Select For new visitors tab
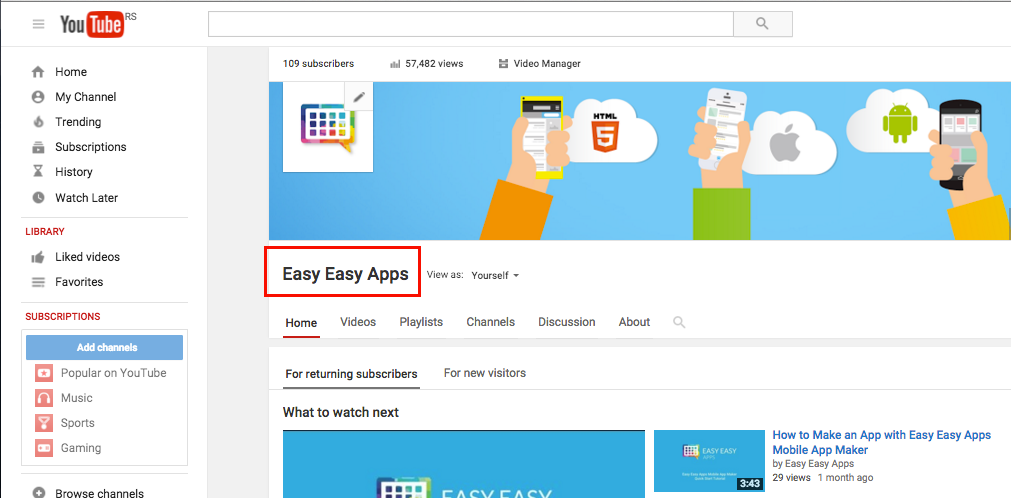Image resolution: width=1011 pixels, height=498 pixels. (485, 373)
